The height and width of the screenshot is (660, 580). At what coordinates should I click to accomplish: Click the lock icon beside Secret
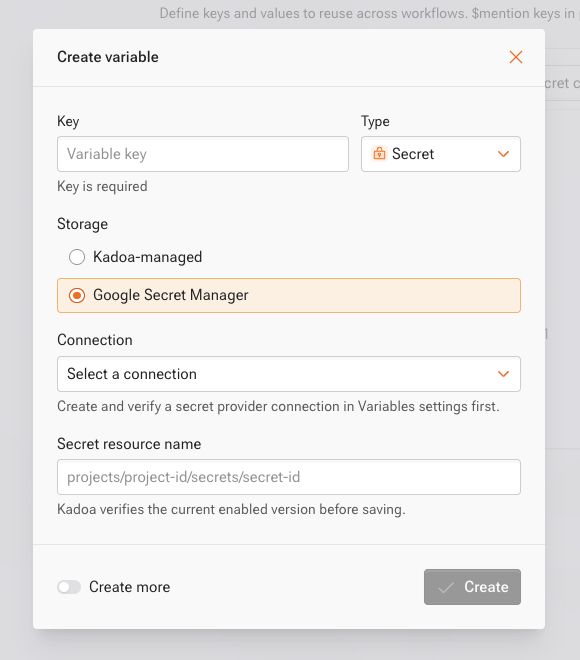coord(379,154)
